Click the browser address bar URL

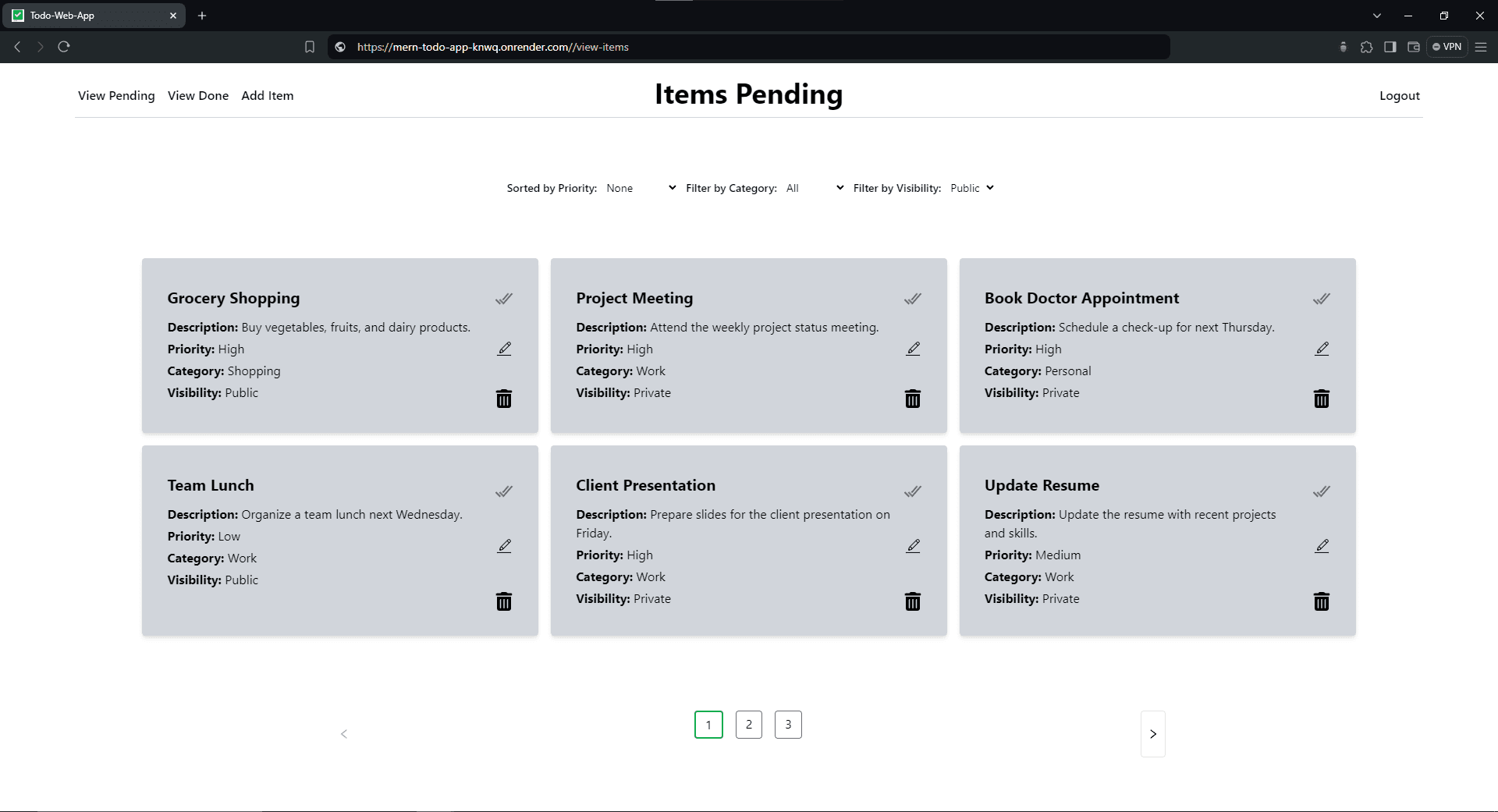click(492, 47)
